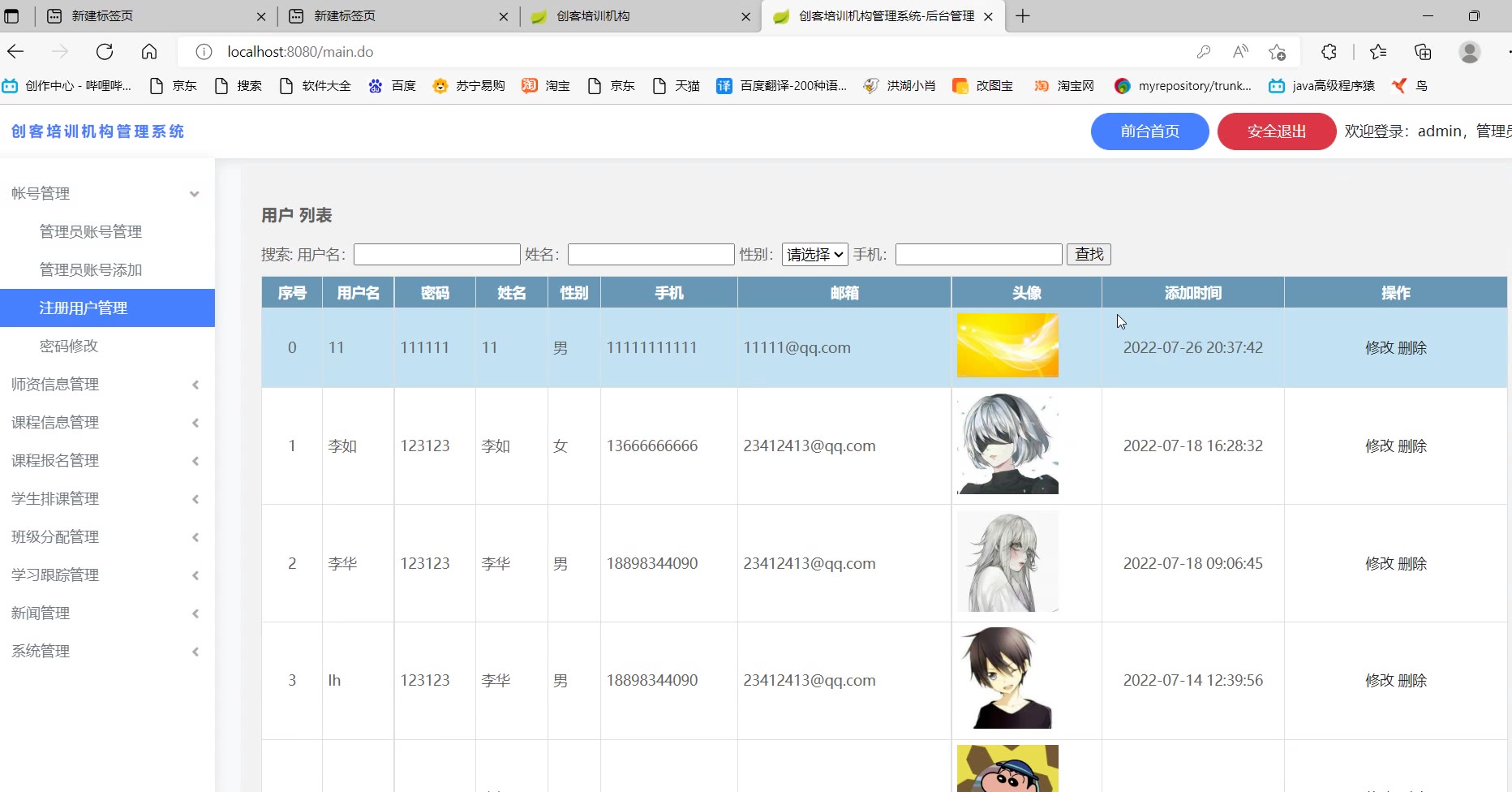Open the 淘宝 bookmark

[x=546, y=86]
